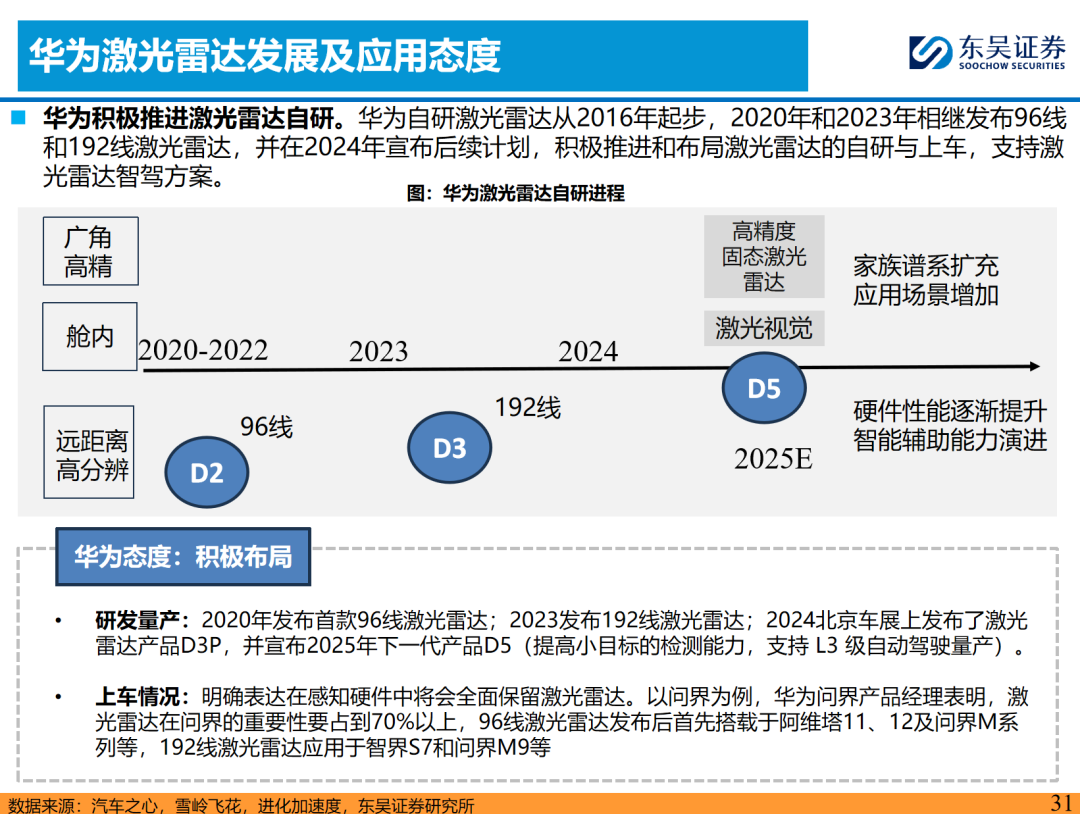
Task: Click the blue 华为态度：积极布局 banner
Action: click(183, 556)
